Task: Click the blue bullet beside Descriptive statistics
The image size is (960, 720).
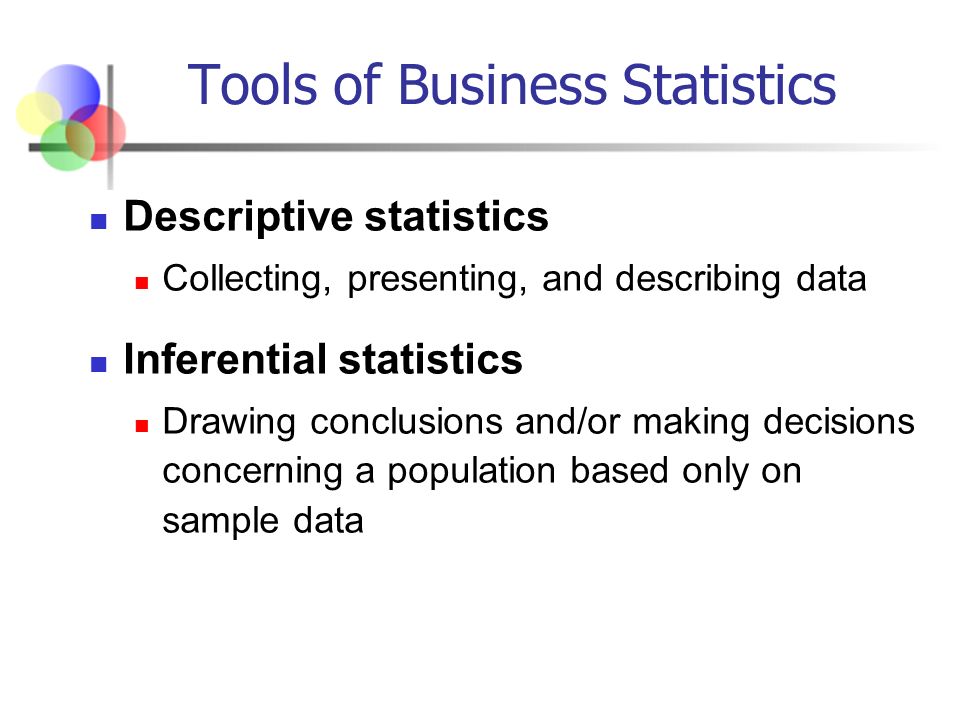Action: pyautogui.click(x=99, y=220)
